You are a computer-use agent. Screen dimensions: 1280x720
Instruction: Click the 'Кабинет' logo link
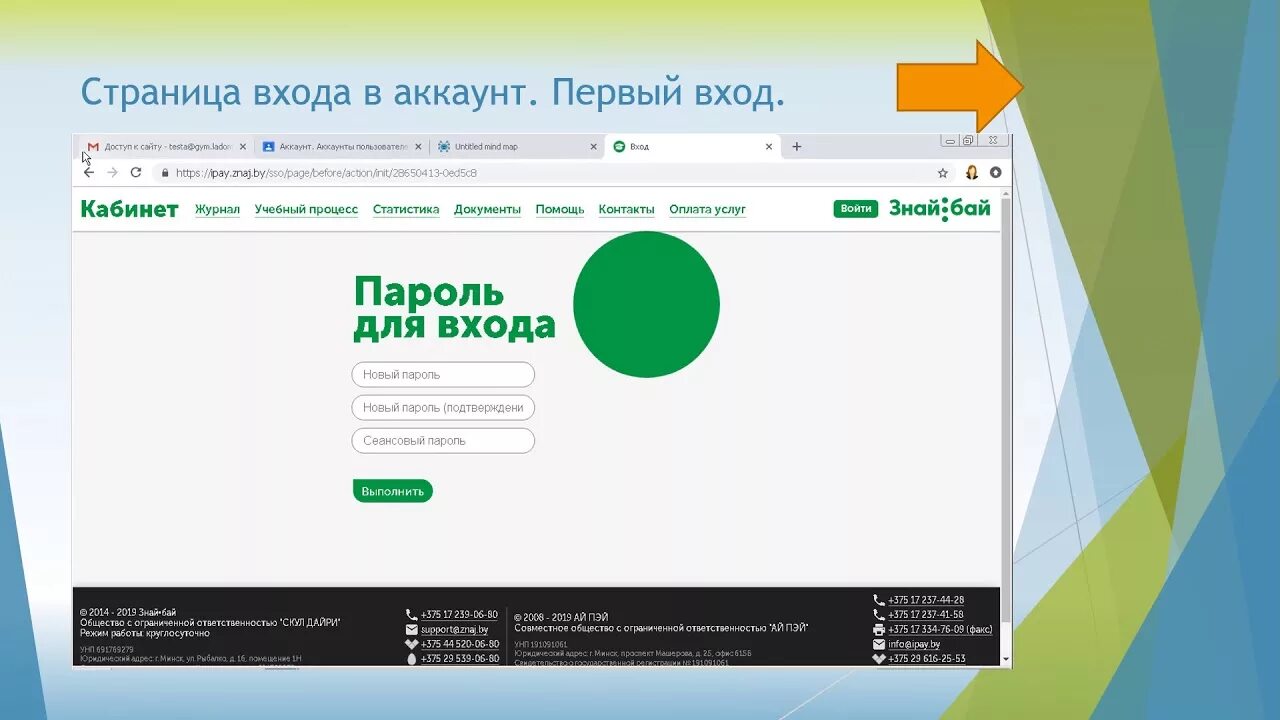129,209
